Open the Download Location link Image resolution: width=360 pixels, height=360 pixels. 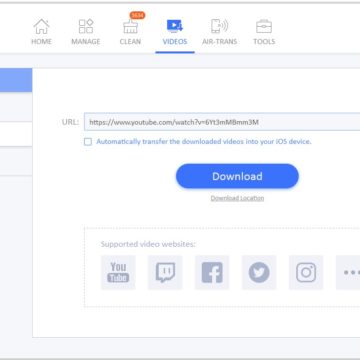[x=237, y=198]
